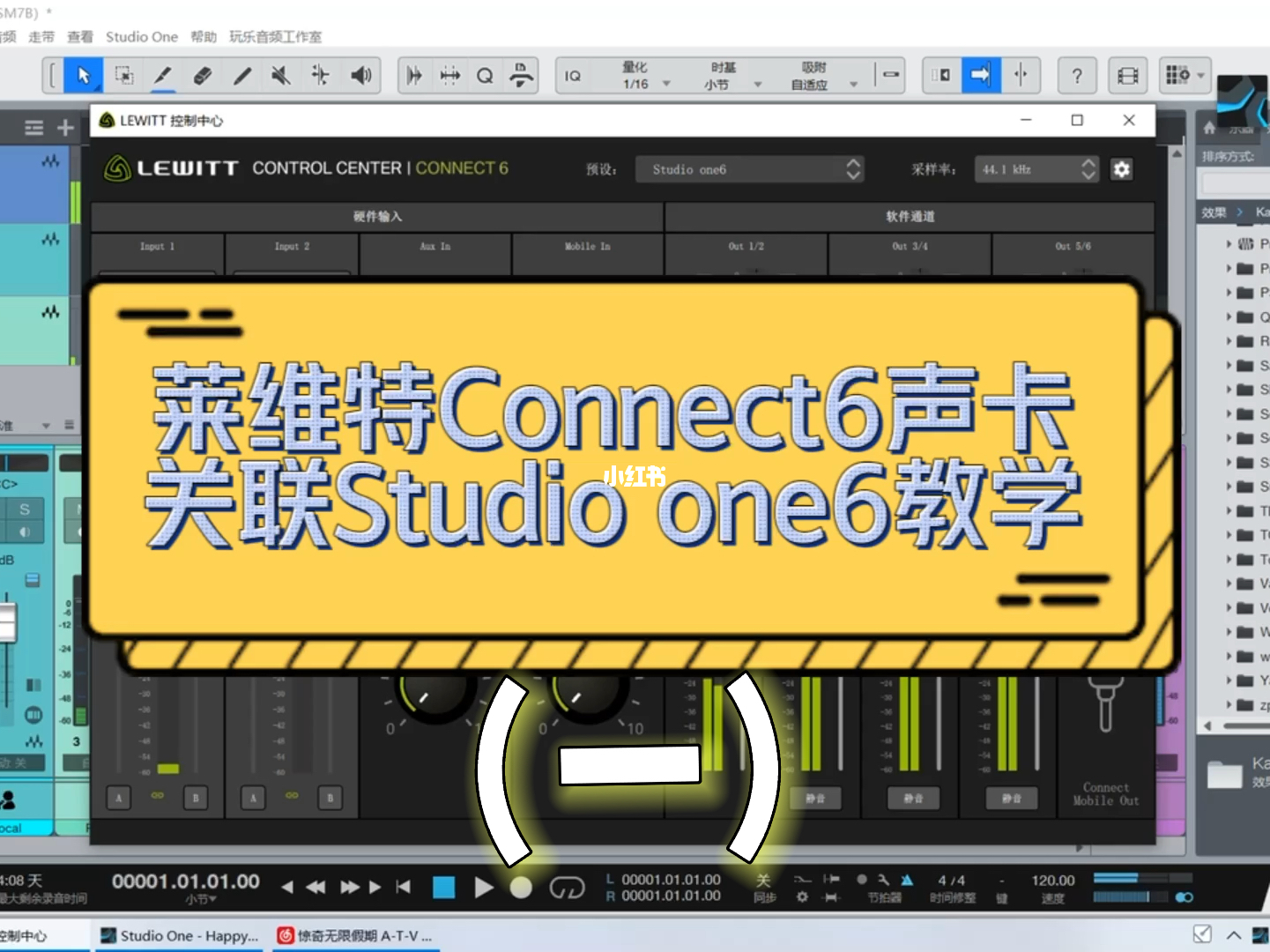The image size is (1270, 952).
Task: Click last 静音 mute button before Mobile Out
Action: point(1011,799)
